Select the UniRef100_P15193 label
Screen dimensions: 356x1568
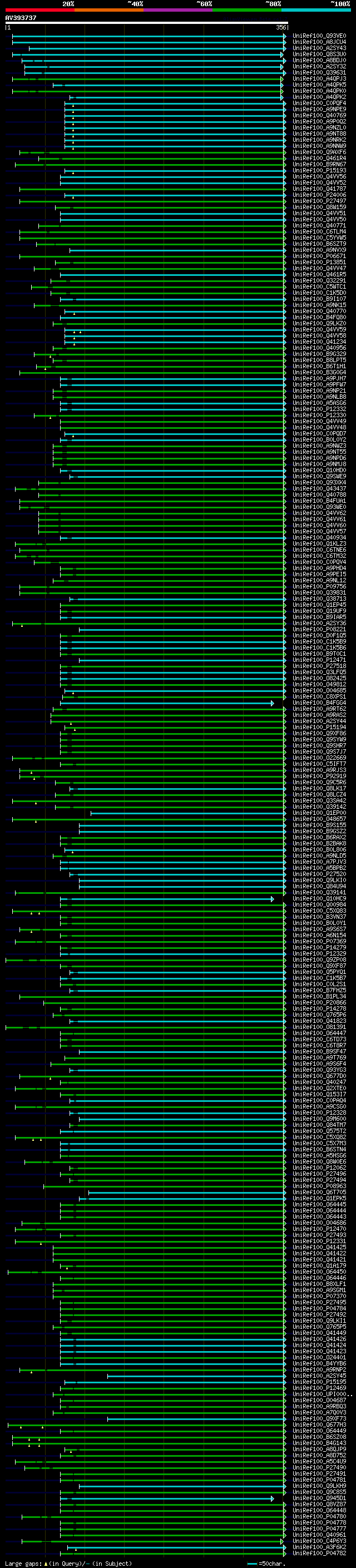[x=319, y=170]
